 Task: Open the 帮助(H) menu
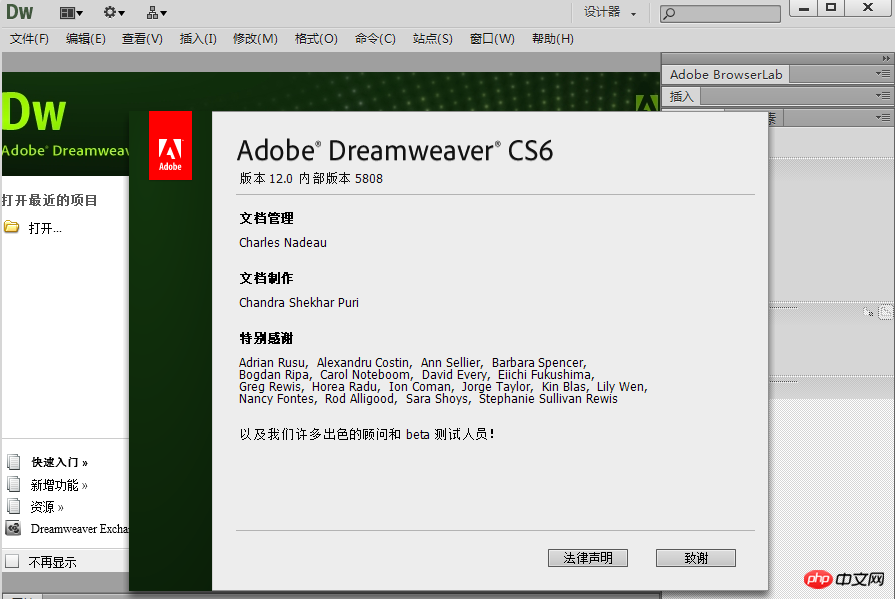[553, 39]
